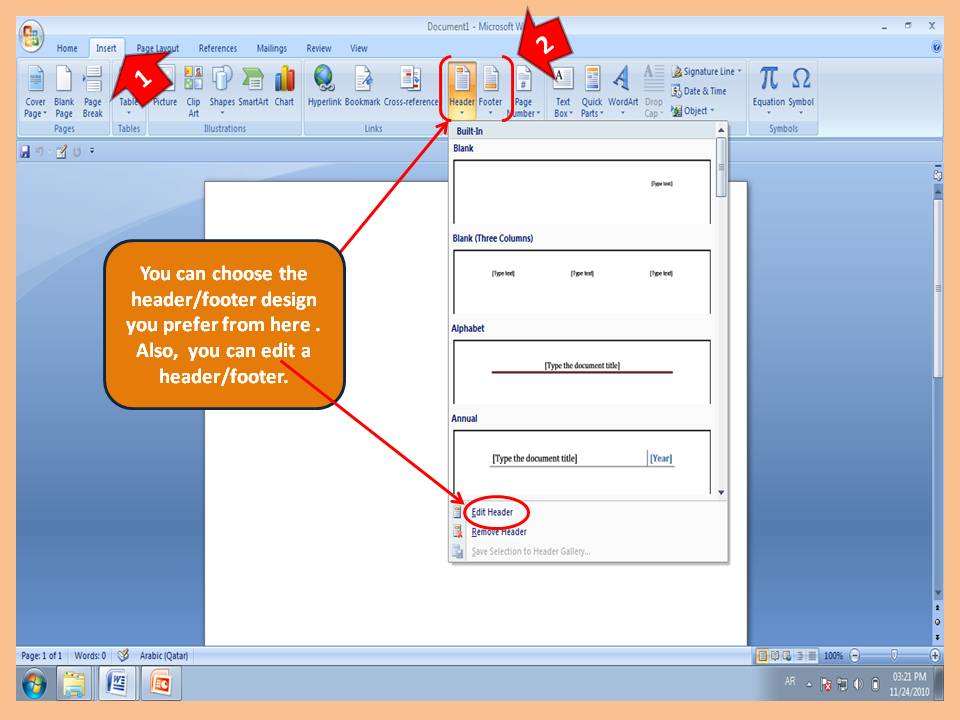This screenshot has width=960, height=720.
Task: Insert a Chart from ribbon
Action: coord(285,82)
